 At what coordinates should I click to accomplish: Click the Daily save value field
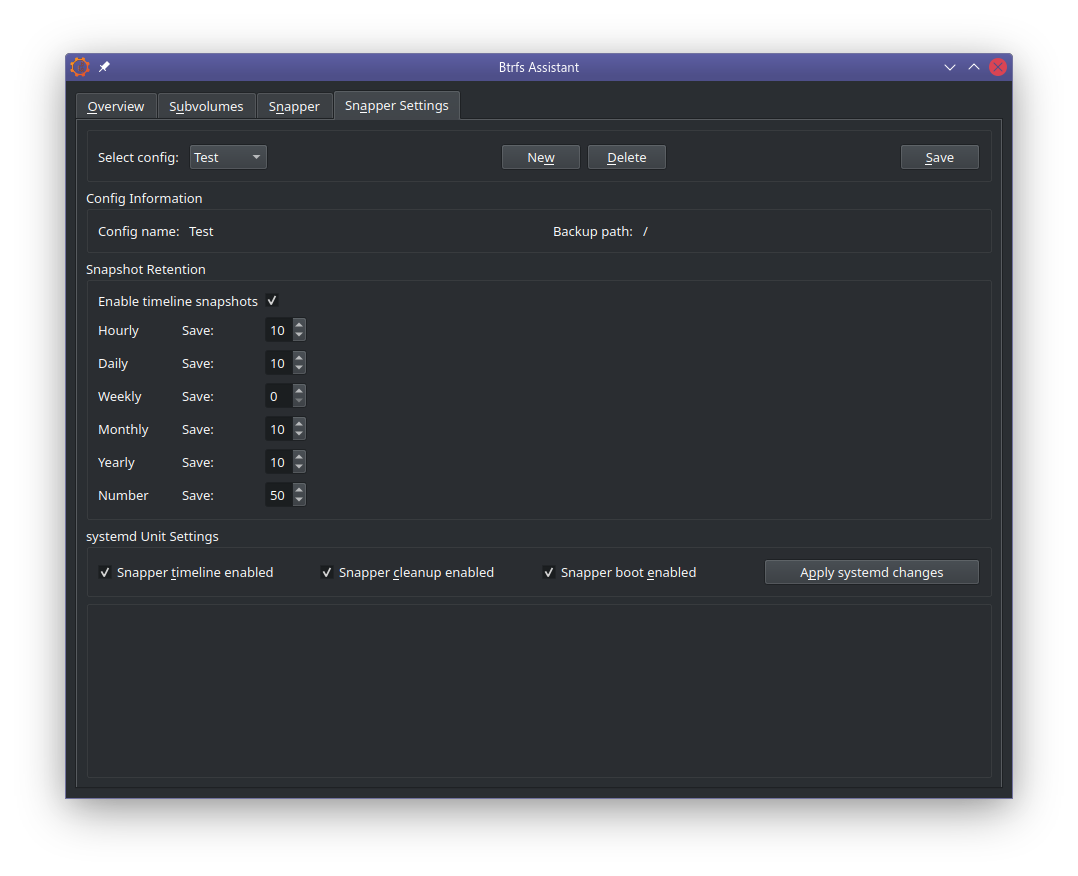point(278,363)
